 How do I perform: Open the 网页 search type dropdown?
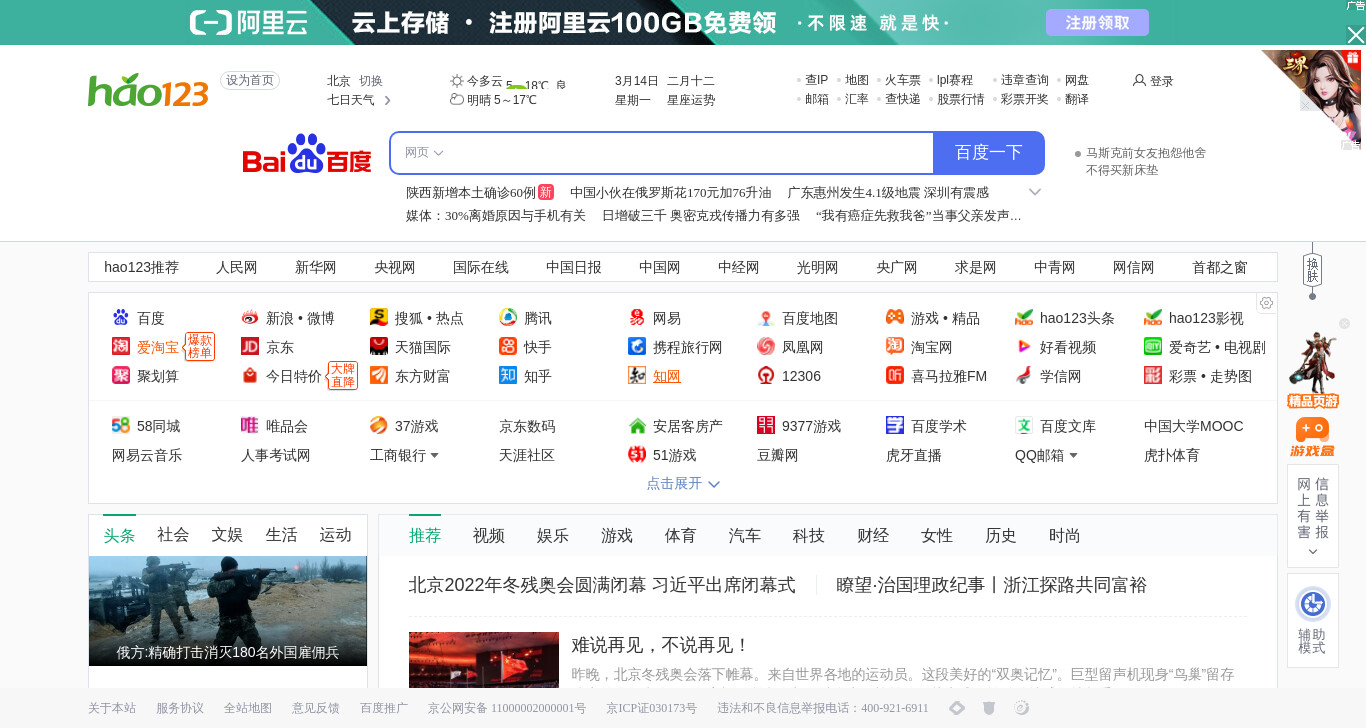(x=424, y=153)
